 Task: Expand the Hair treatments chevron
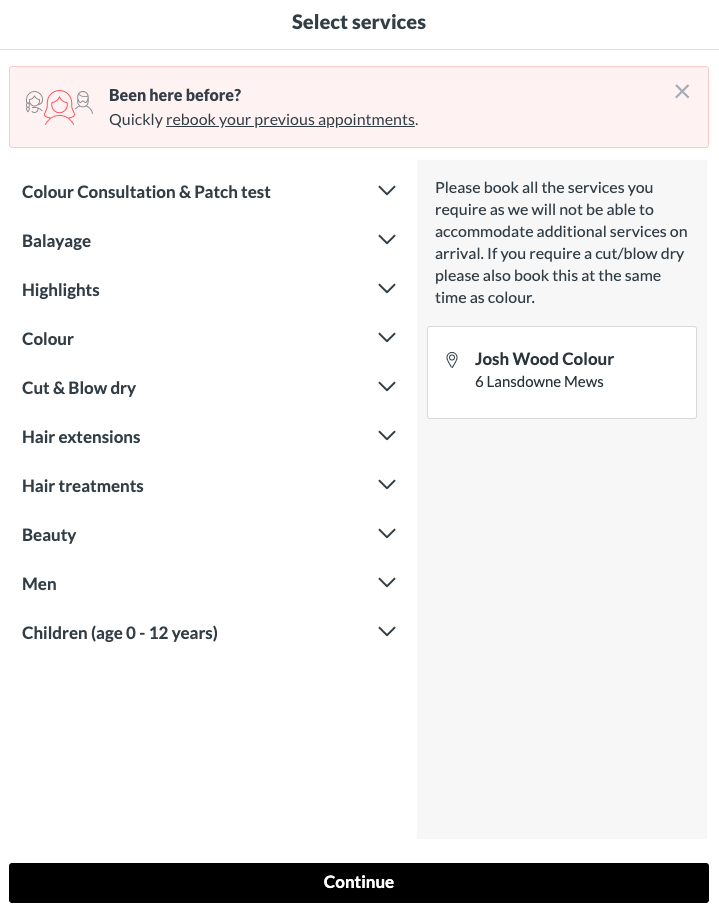point(387,485)
